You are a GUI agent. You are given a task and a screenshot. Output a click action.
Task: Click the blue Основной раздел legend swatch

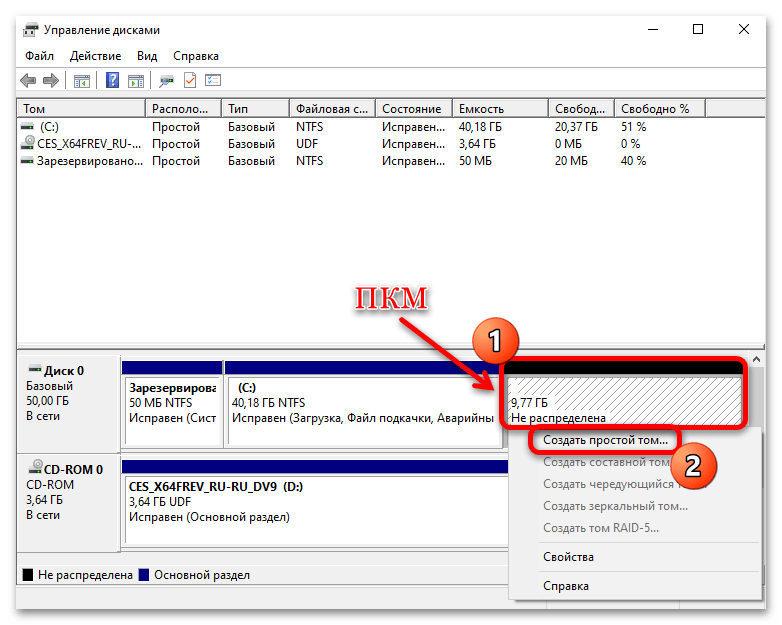point(144,575)
